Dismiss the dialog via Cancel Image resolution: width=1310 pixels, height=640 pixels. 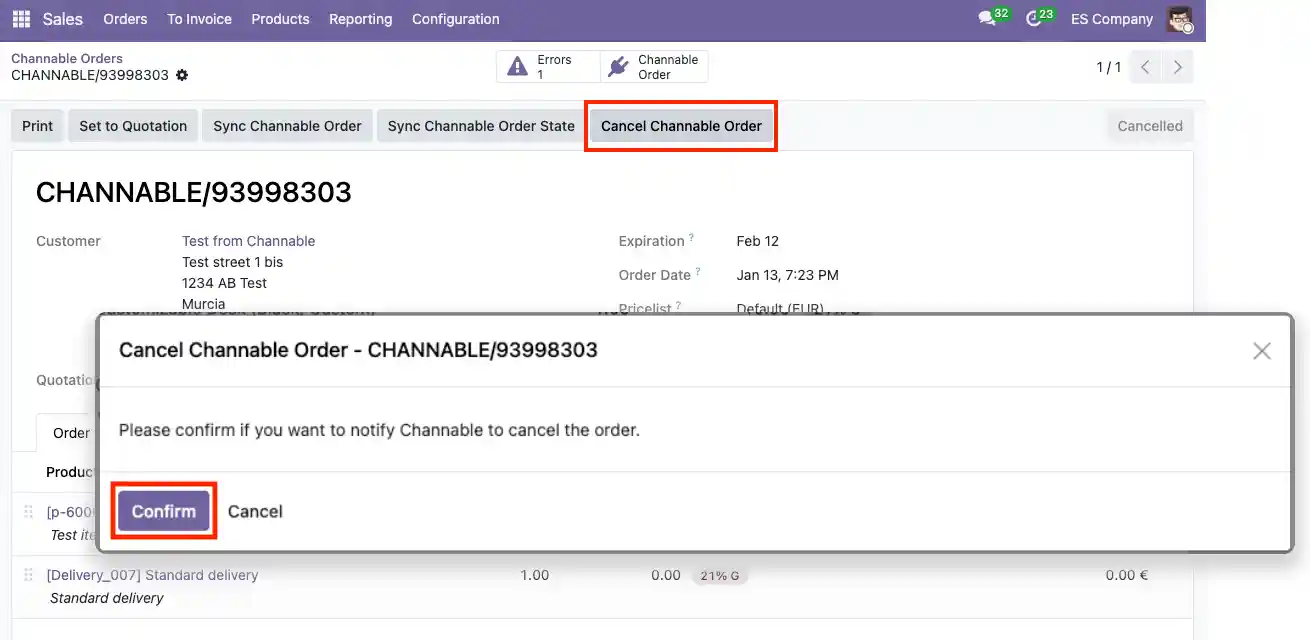(x=255, y=510)
